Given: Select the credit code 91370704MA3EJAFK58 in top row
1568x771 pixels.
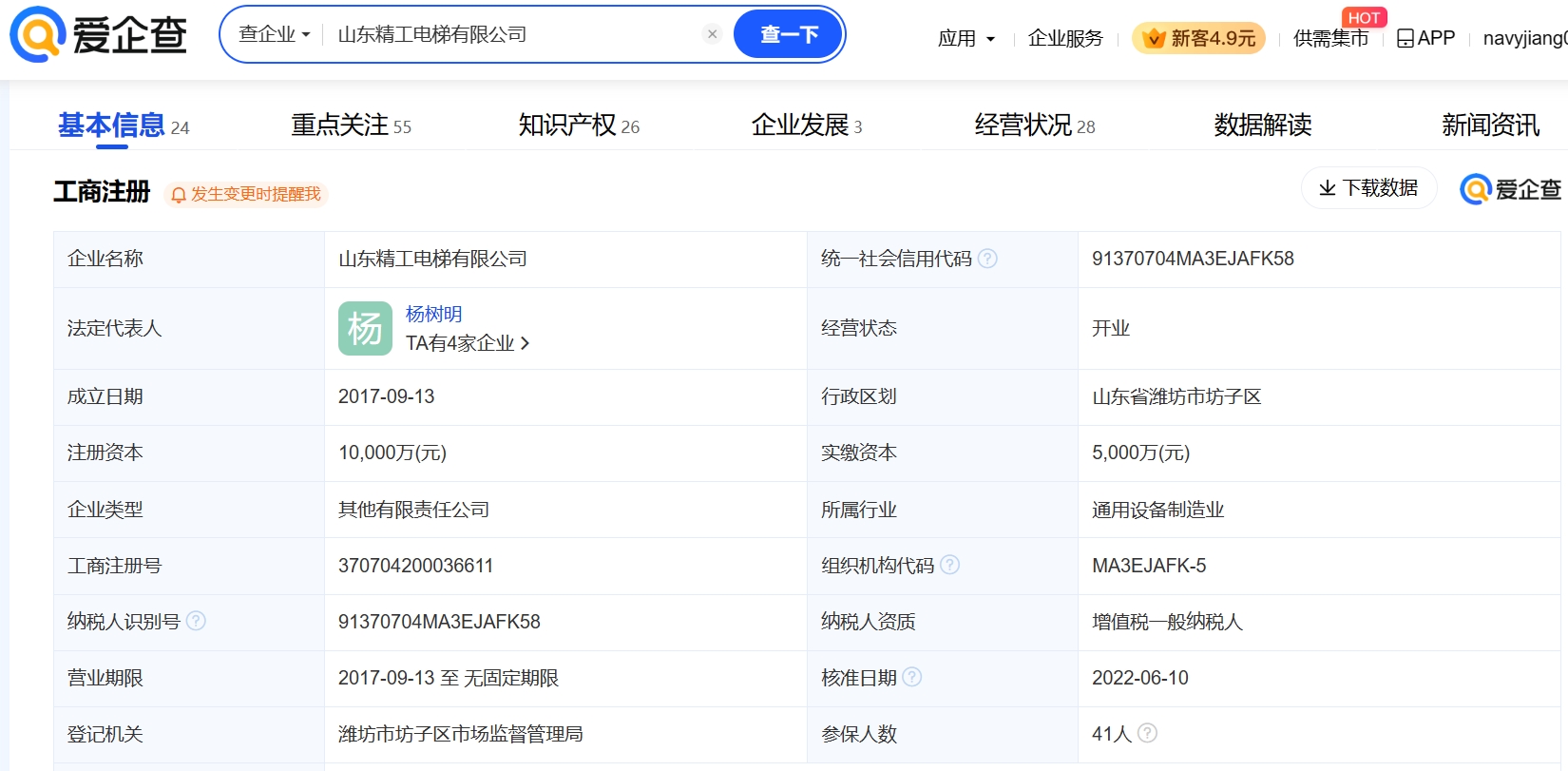Looking at the screenshot, I should [1193, 259].
